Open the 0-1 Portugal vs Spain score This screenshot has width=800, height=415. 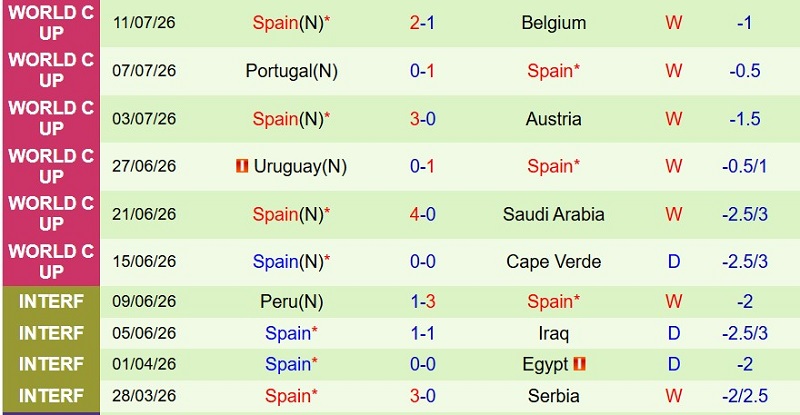tap(422, 71)
